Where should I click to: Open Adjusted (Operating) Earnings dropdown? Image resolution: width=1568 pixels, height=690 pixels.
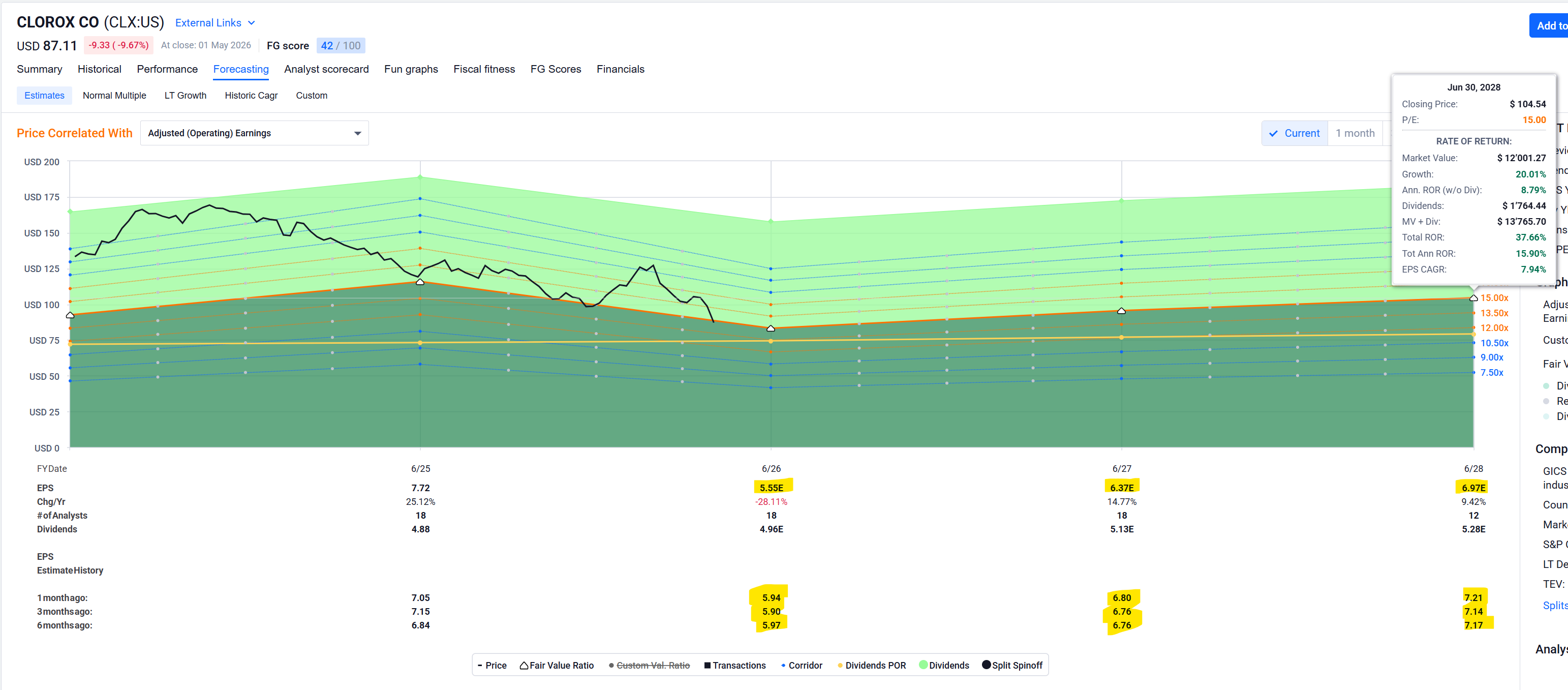tap(254, 133)
